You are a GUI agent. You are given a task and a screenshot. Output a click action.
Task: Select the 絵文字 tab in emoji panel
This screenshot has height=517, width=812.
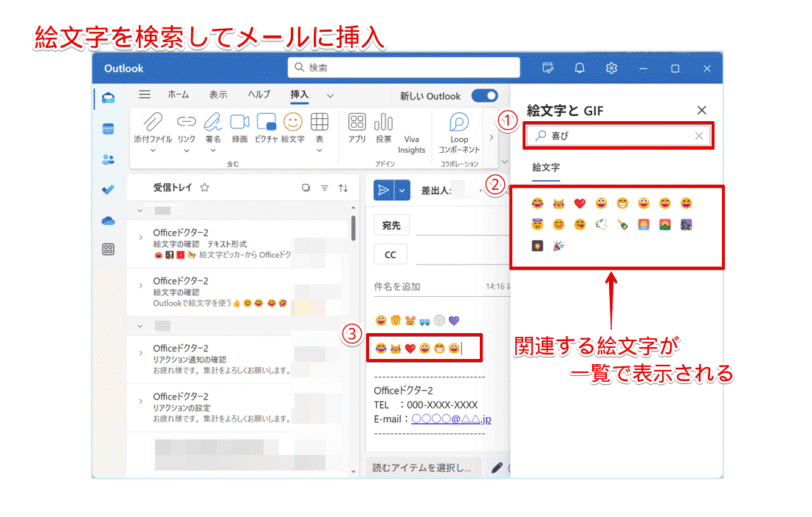[546, 167]
